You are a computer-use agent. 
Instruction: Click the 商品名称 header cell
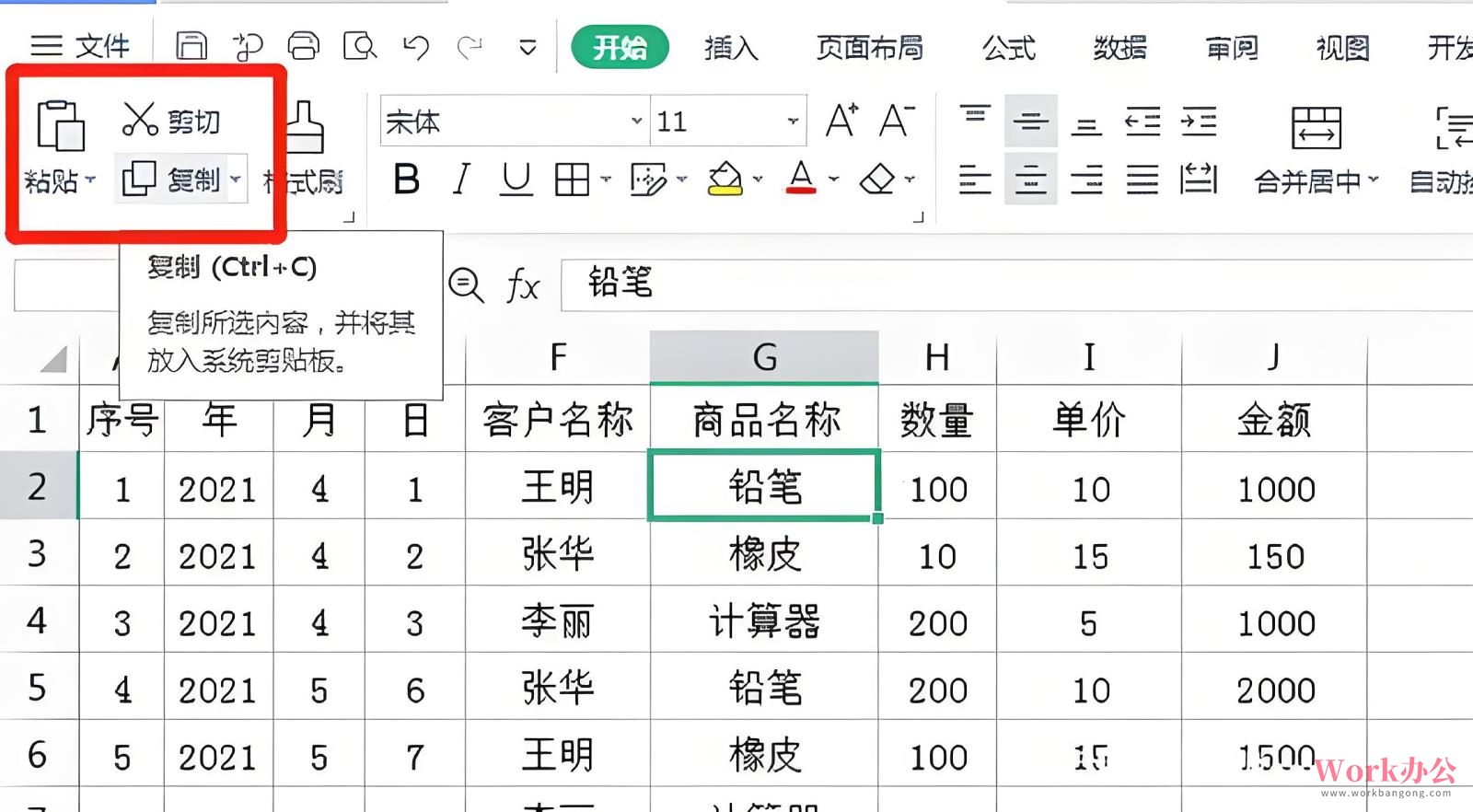pos(765,420)
